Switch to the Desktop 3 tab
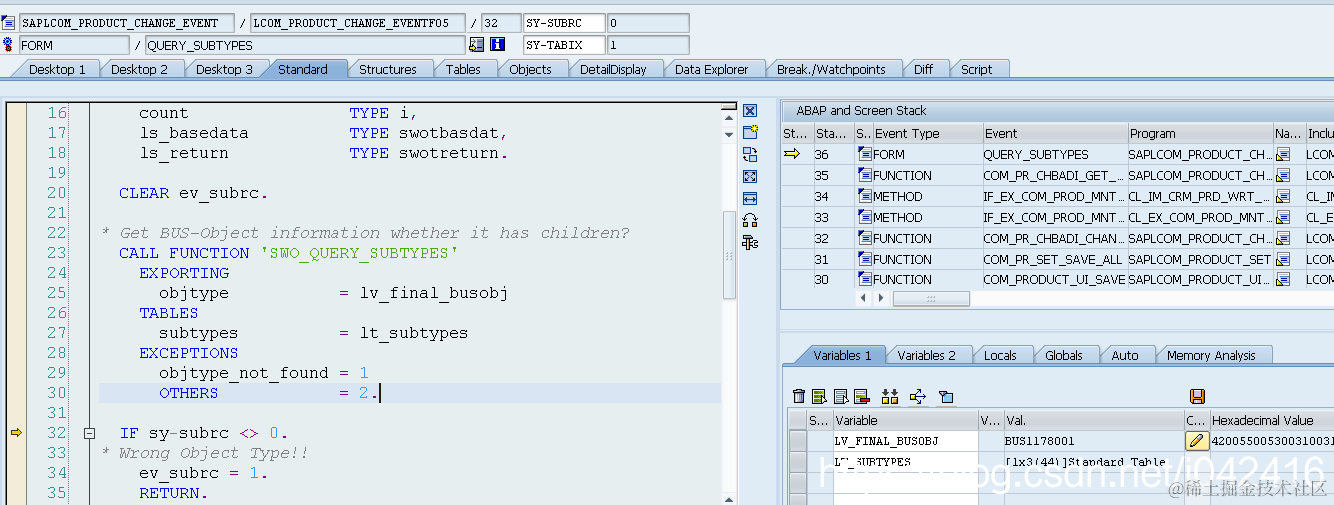Viewport: 1334px width, 505px height. pos(224,69)
